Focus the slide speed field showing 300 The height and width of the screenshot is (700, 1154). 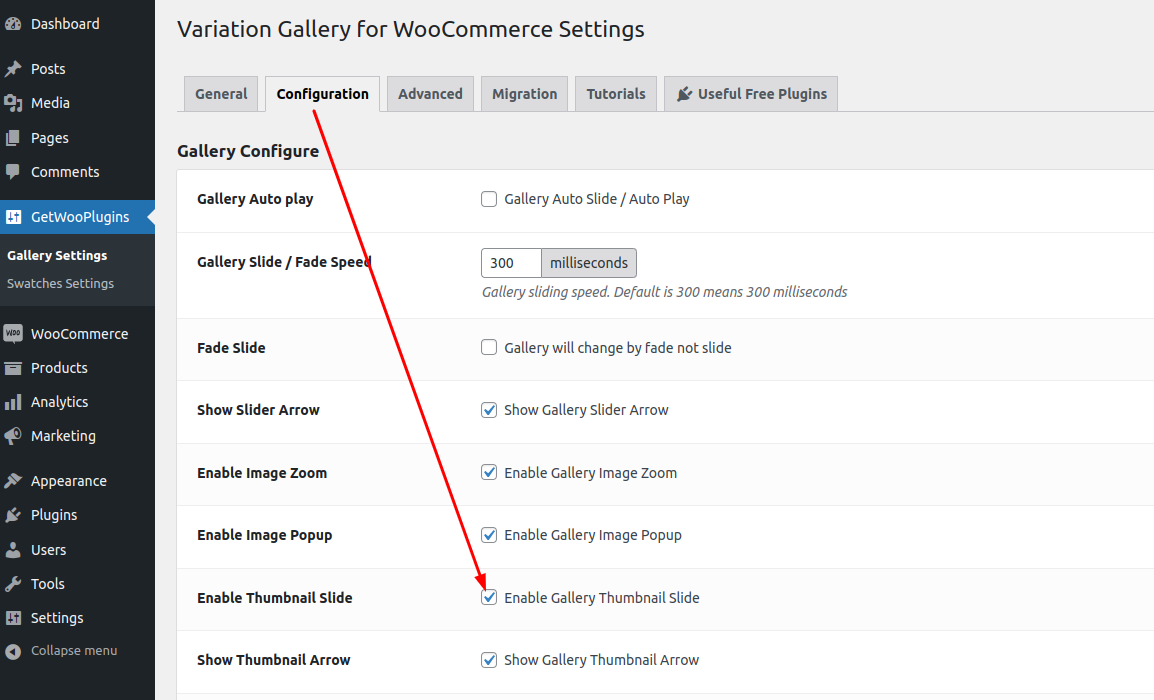pyautogui.click(x=511, y=263)
